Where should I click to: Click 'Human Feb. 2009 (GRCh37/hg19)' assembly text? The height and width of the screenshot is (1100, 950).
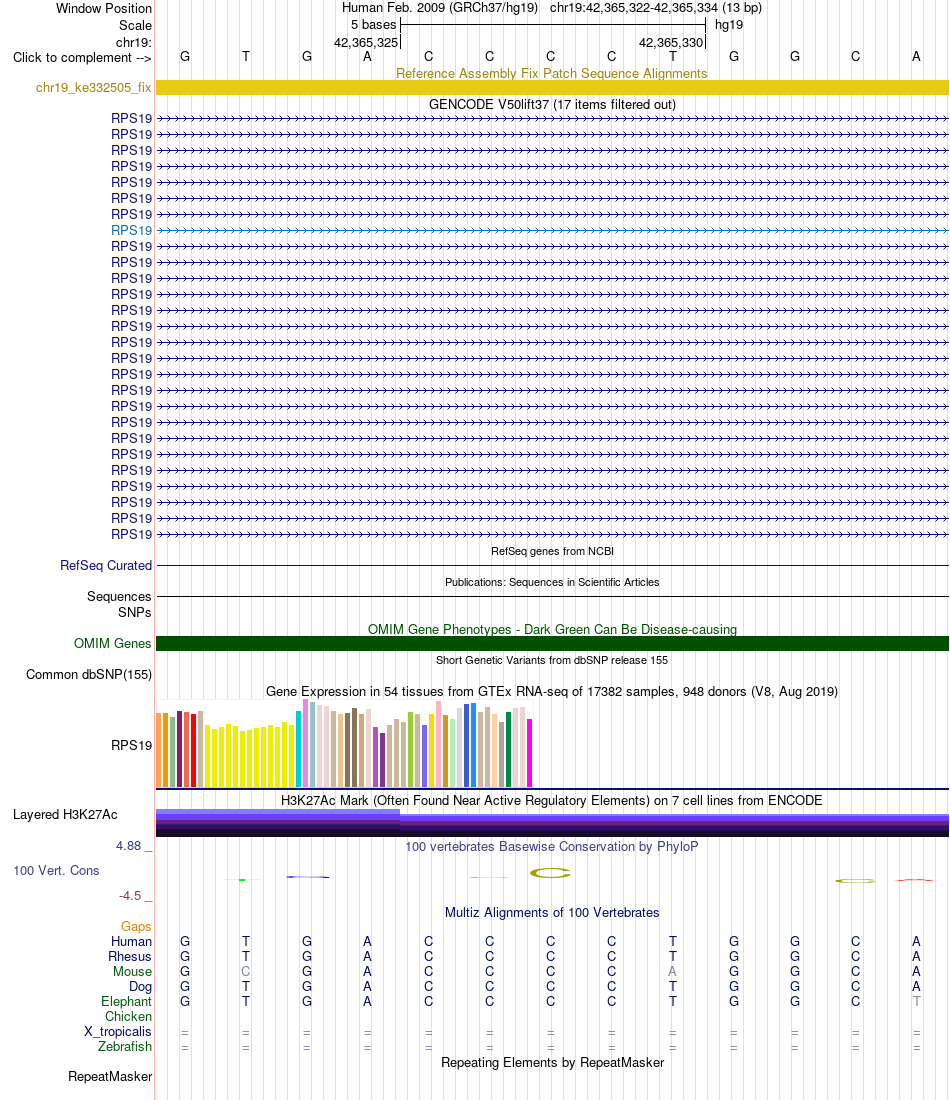tap(440, 8)
